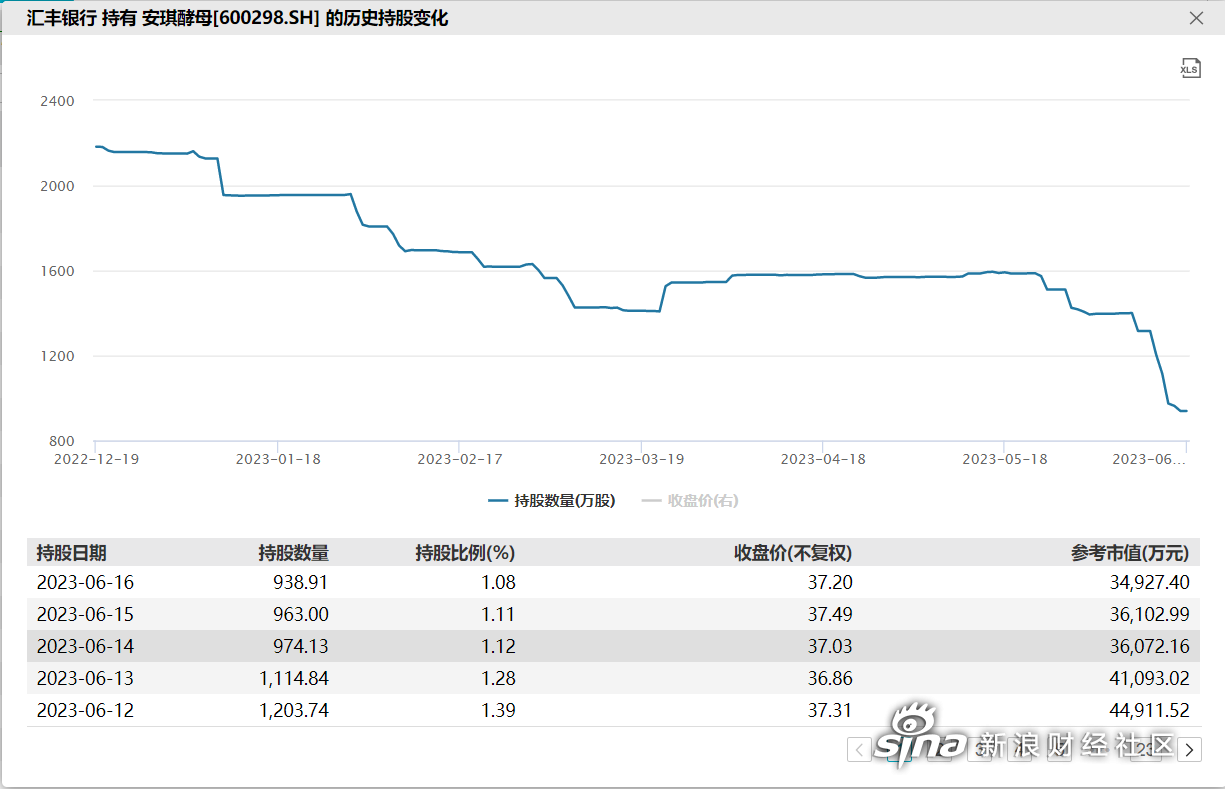Click the 2023-04-18 x-axis label
This screenshot has height=789, width=1225.
[x=823, y=459]
